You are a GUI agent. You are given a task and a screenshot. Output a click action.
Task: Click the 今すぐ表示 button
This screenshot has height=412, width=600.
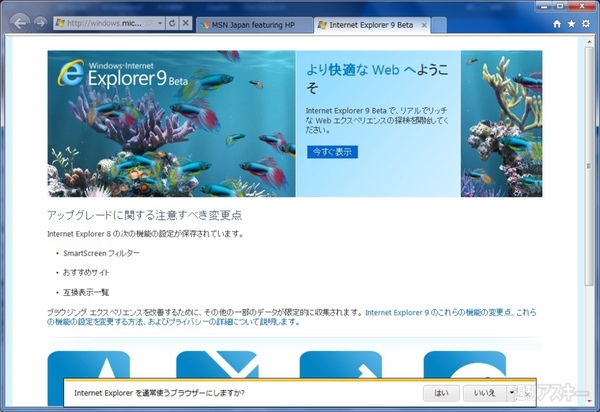(332, 152)
